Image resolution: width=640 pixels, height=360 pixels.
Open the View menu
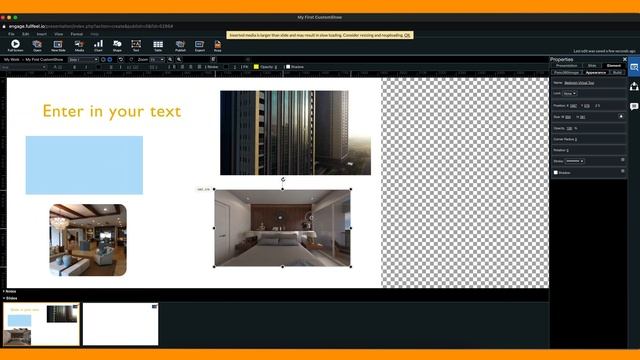click(59, 34)
